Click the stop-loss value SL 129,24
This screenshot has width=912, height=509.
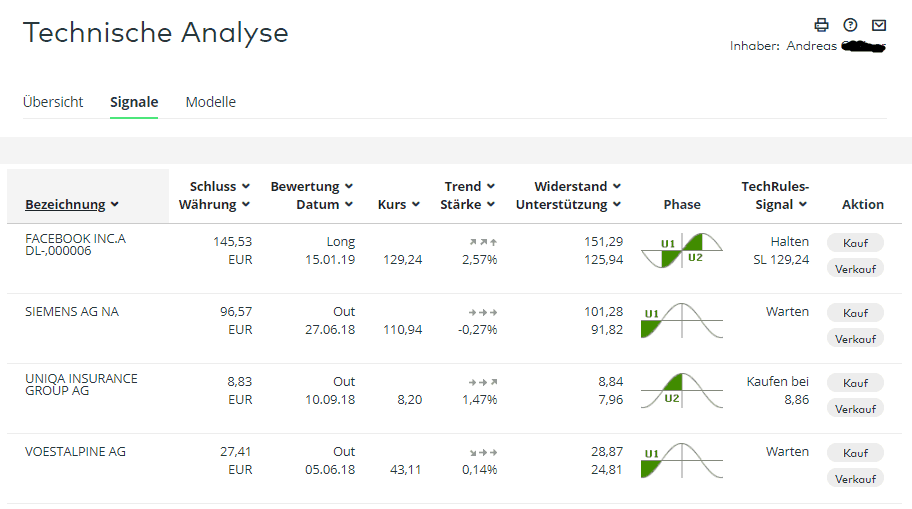[781, 259]
